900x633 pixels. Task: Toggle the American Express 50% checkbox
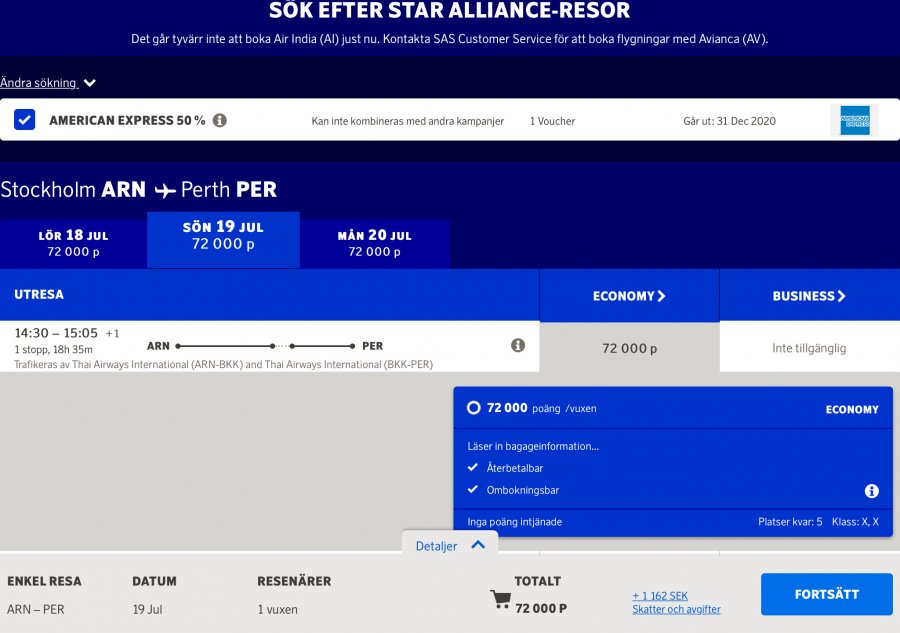25,120
